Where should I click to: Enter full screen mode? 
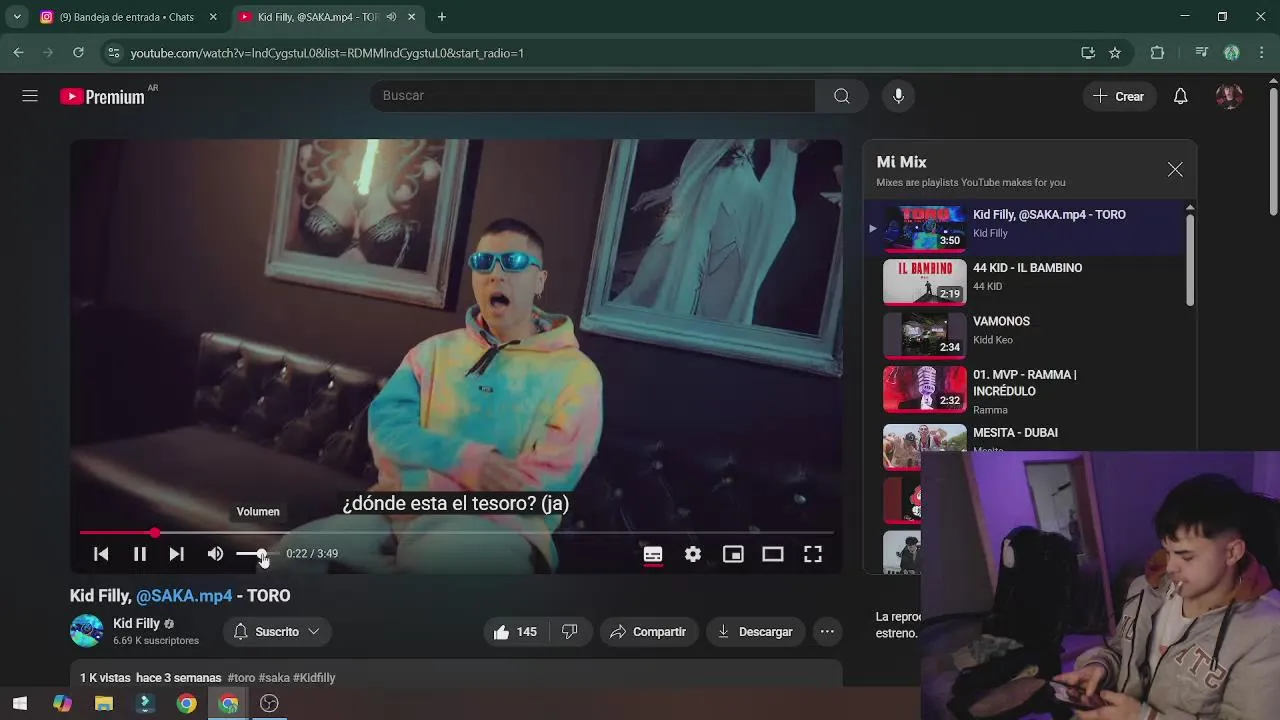[x=813, y=554]
